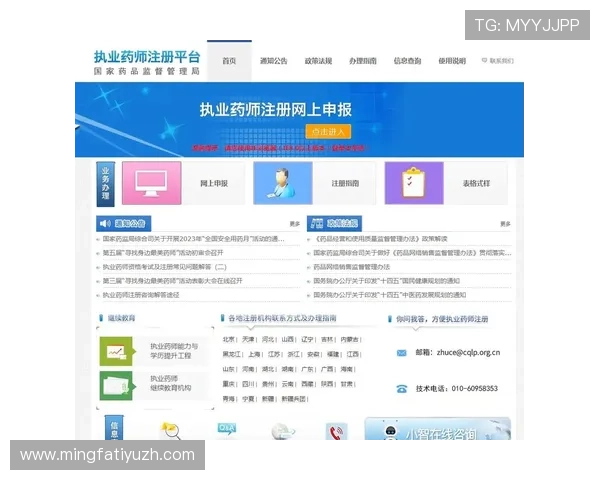Open 药品网络销售监督管理办法 贯彻落实 link

(412, 253)
